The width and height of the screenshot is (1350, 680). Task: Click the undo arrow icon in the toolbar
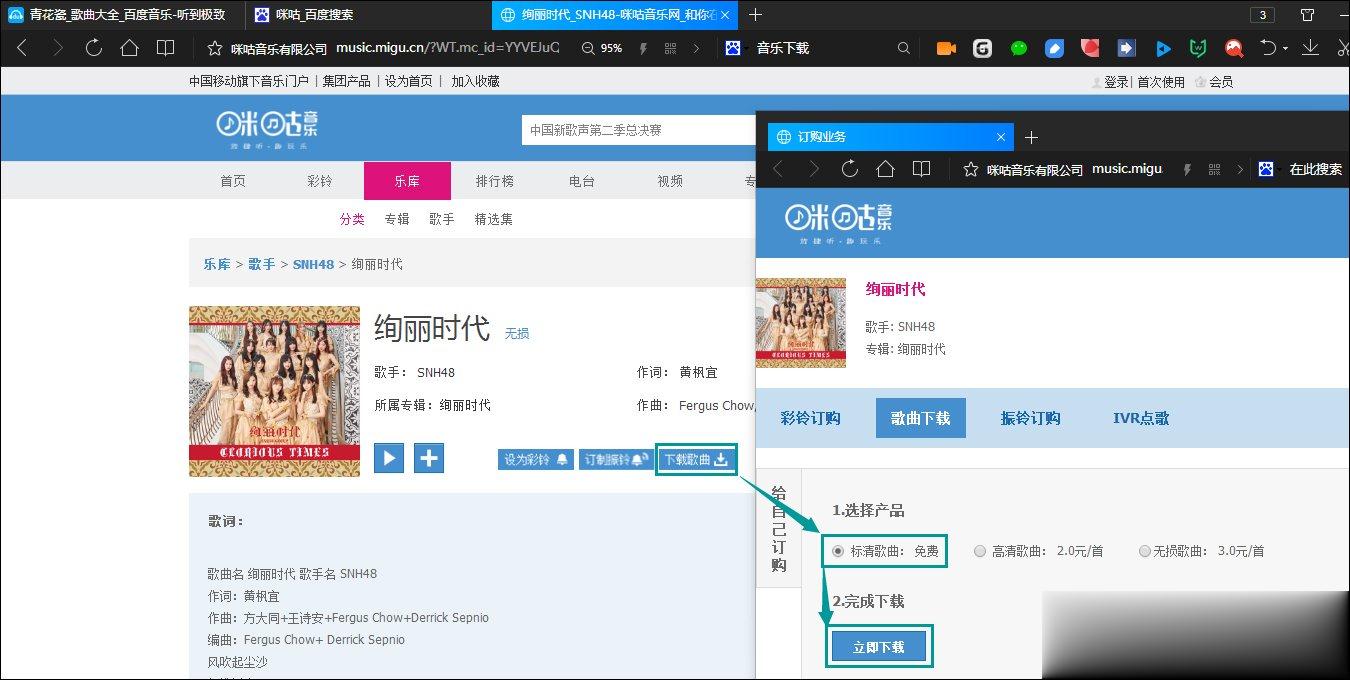1268,48
